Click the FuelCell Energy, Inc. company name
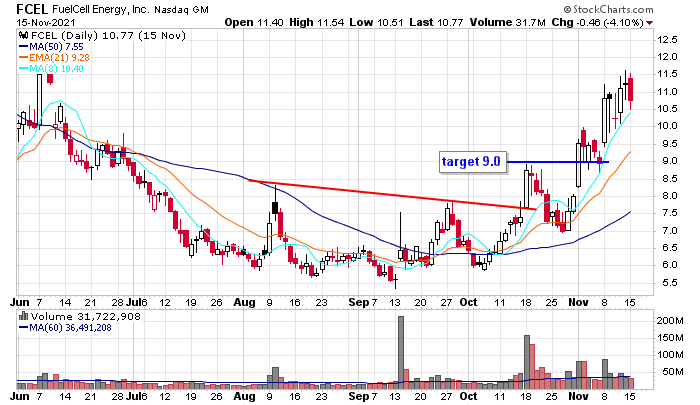700x405 pixels. pyautogui.click(x=100, y=9)
